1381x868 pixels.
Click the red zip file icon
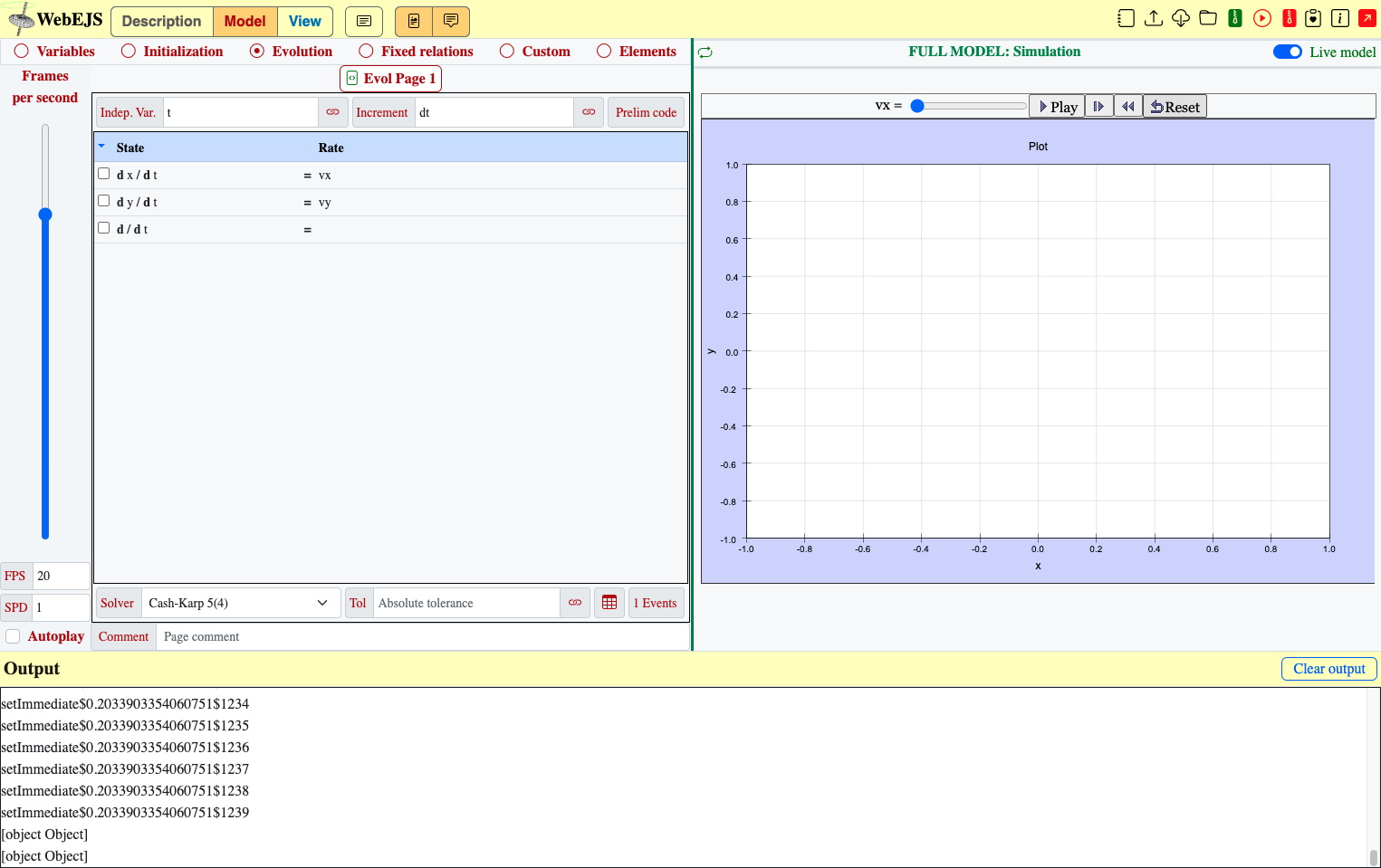coord(1289,18)
